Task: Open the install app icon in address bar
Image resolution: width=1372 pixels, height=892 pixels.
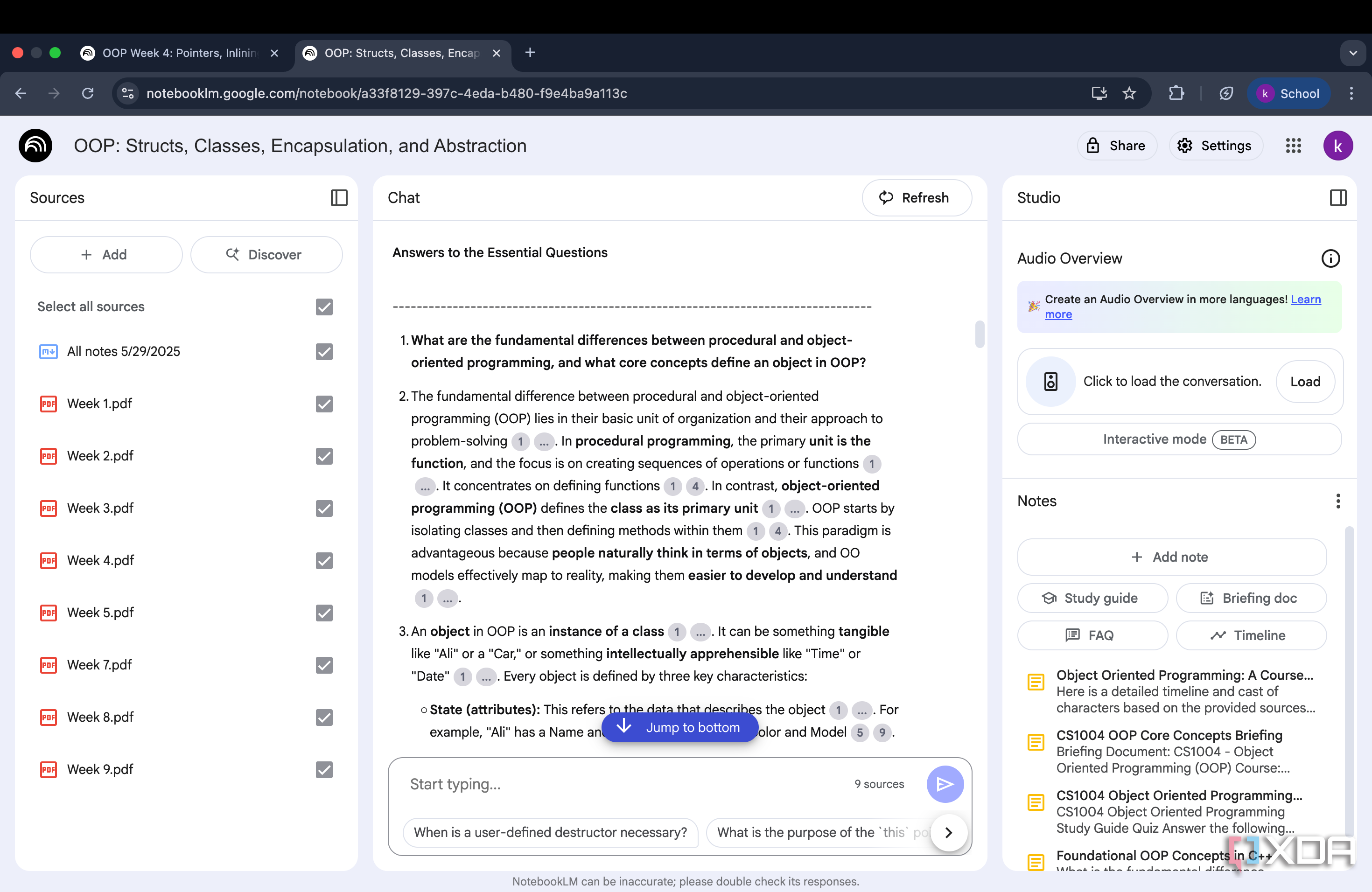Action: tap(1099, 93)
